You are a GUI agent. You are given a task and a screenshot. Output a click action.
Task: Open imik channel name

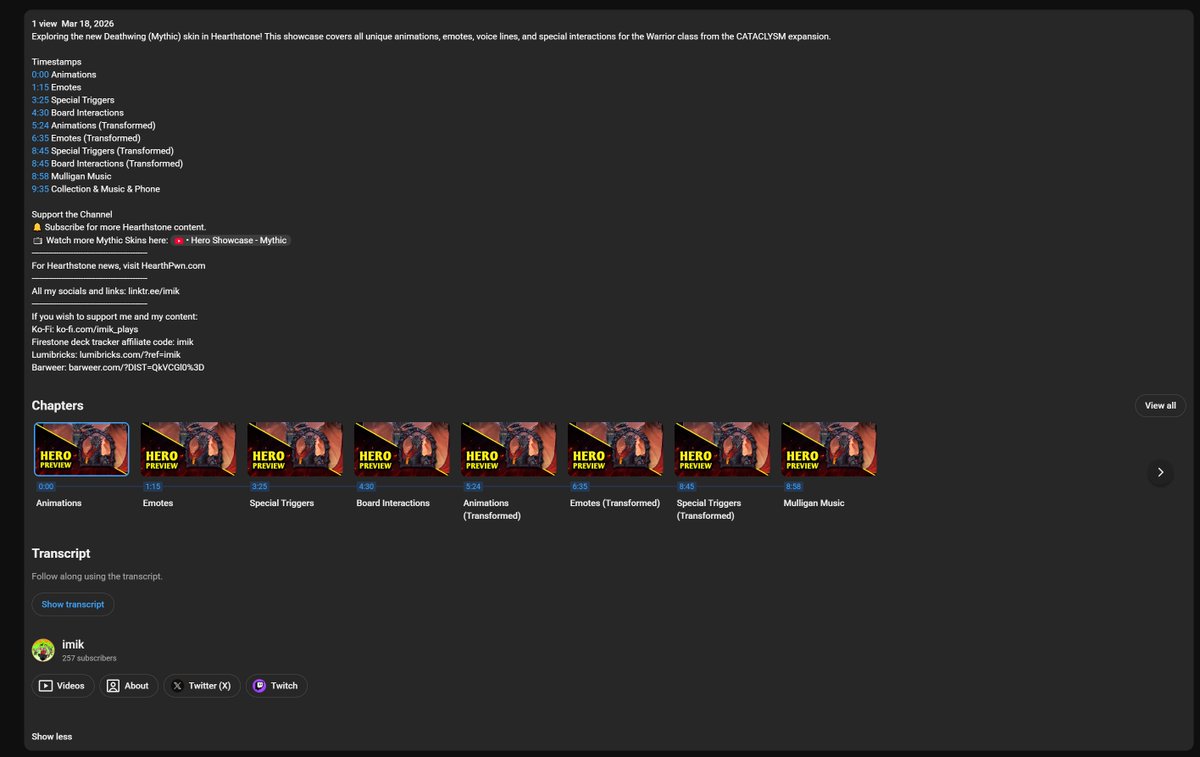click(x=73, y=645)
